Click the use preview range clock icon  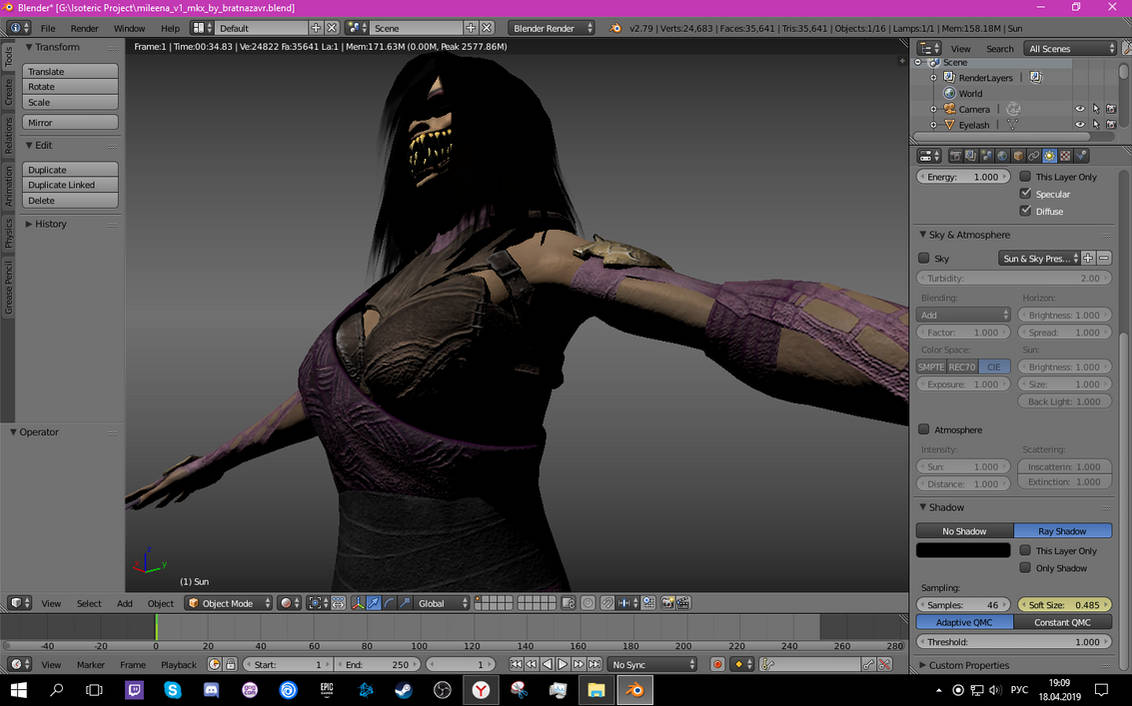click(x=214, y=664)
